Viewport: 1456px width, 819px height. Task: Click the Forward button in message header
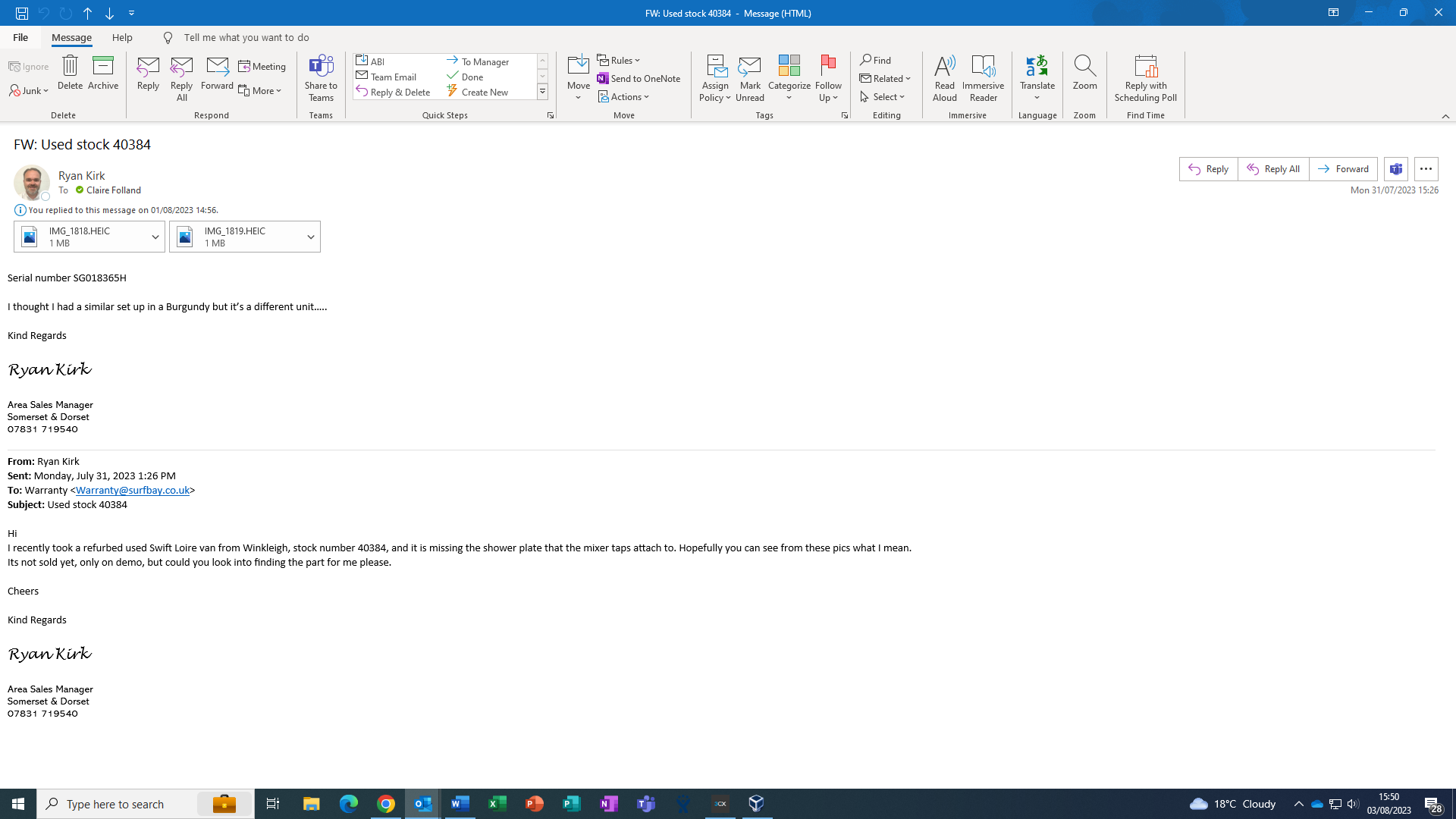(1343, 169)
